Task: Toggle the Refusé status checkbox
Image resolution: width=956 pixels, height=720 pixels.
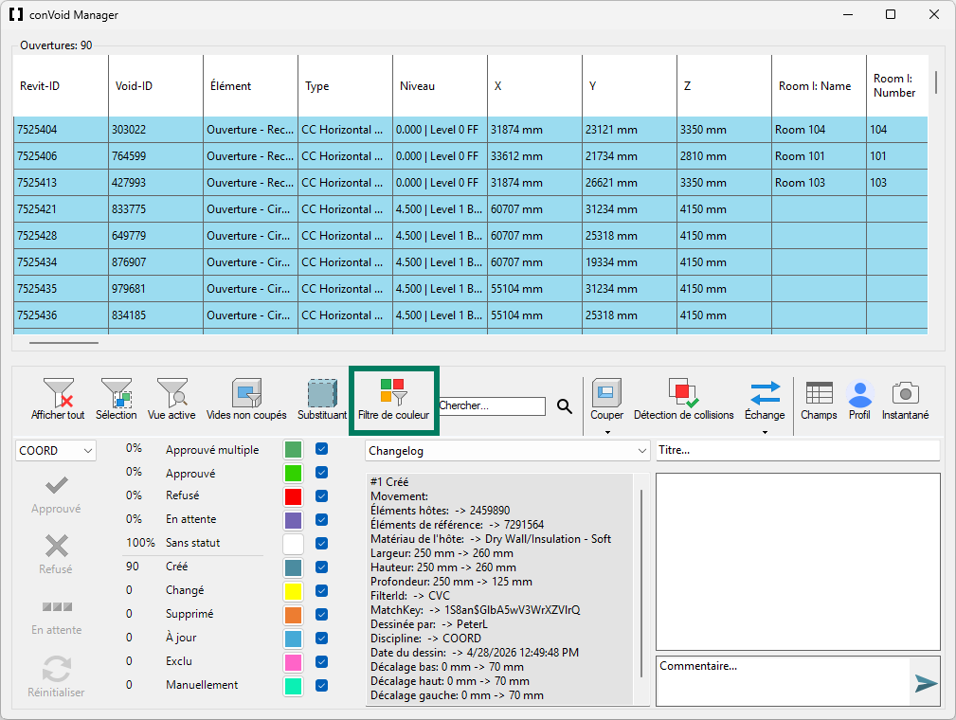Action: click(x=321, y=496)
